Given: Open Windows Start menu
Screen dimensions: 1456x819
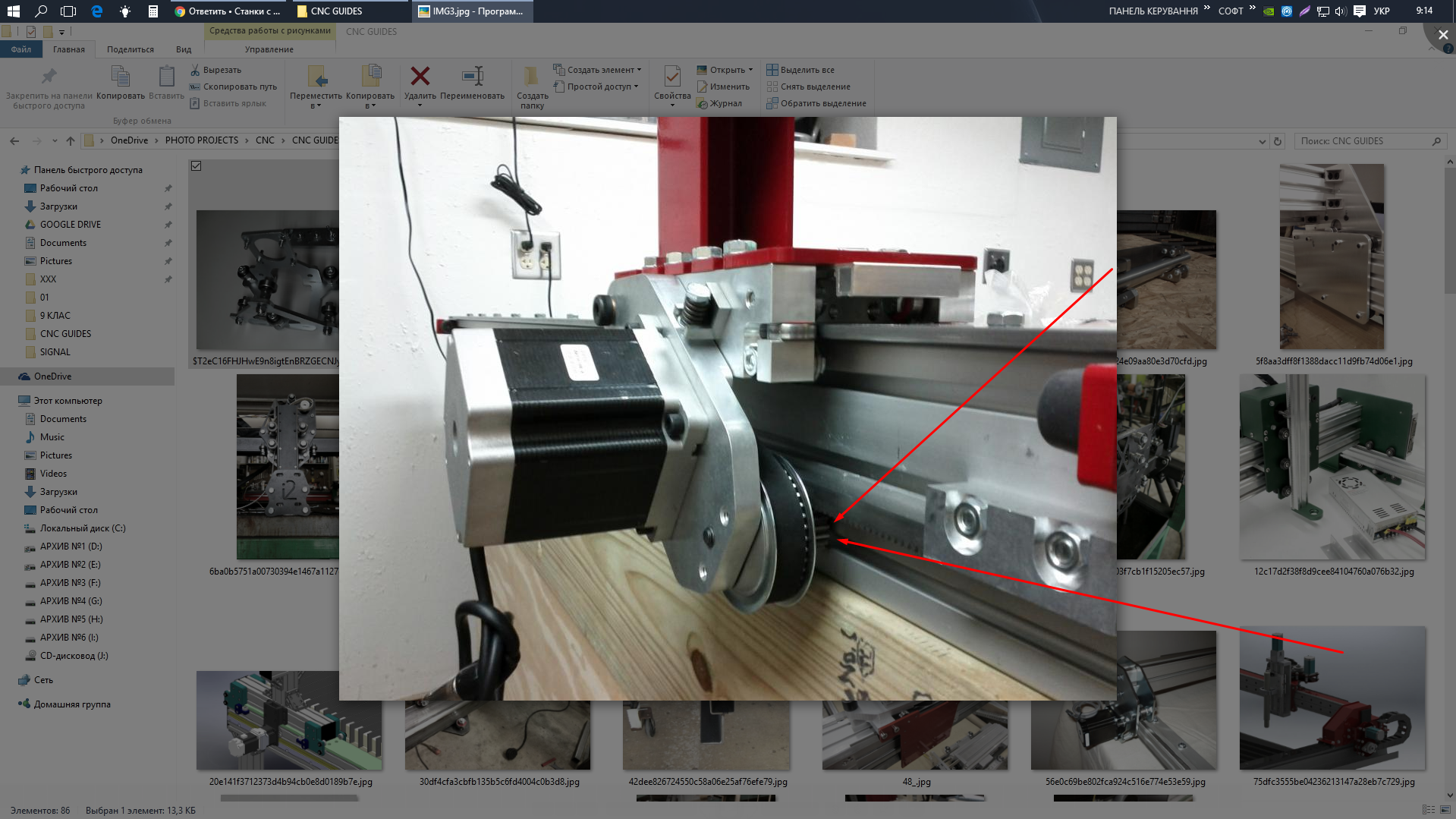Looking at the screenshot, I should (13, 11).
